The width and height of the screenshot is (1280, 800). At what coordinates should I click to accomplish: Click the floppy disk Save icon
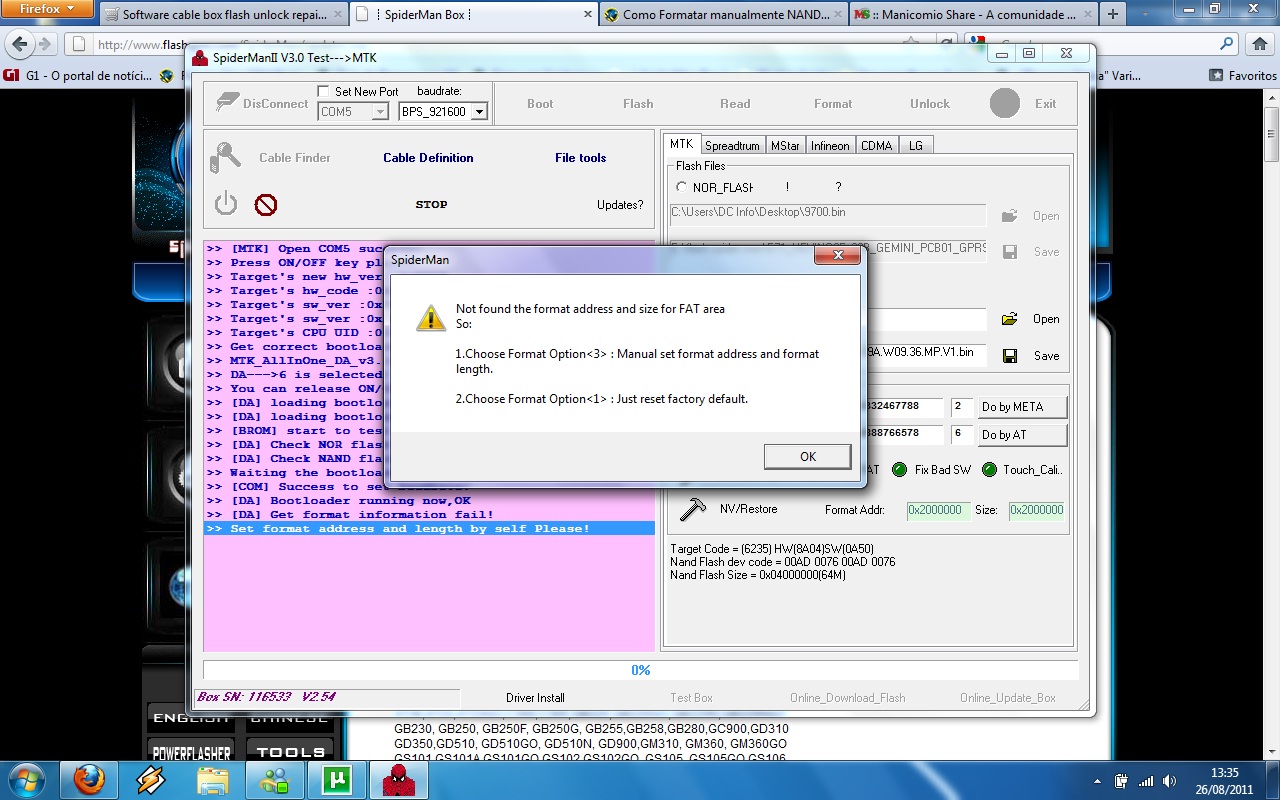pos(1010,356)
